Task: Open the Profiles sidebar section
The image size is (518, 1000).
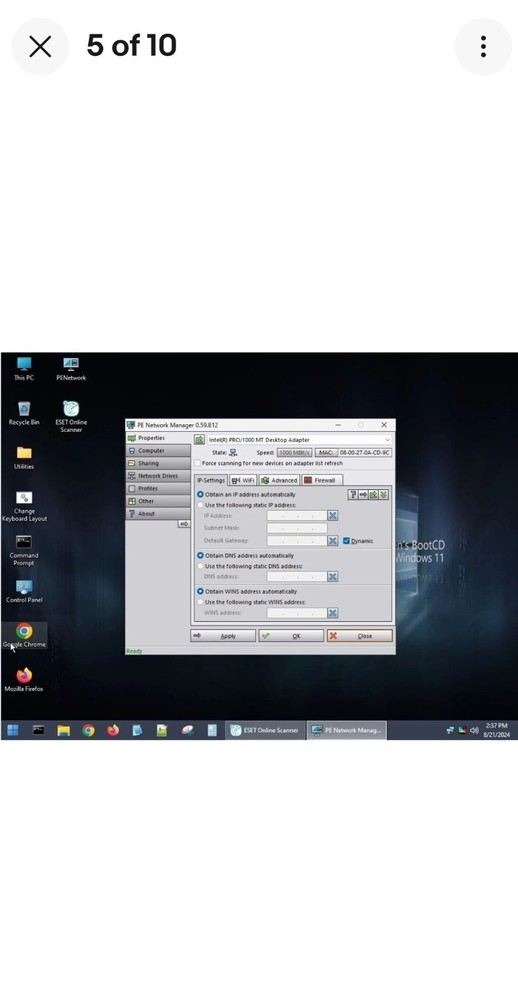Action: (x=158, y=489)
